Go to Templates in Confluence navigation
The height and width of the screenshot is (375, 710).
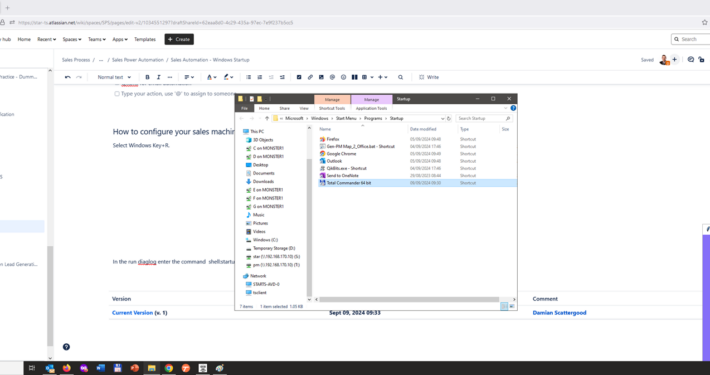145,39
